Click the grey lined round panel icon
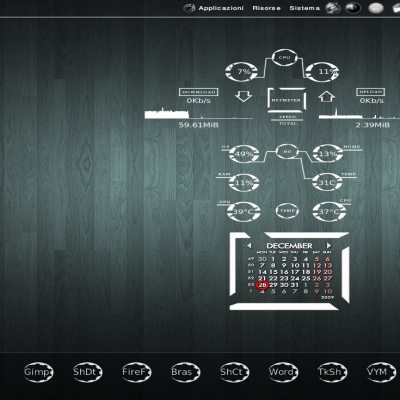The height and width of the screenshot is (400, 400). pos(376,8)
